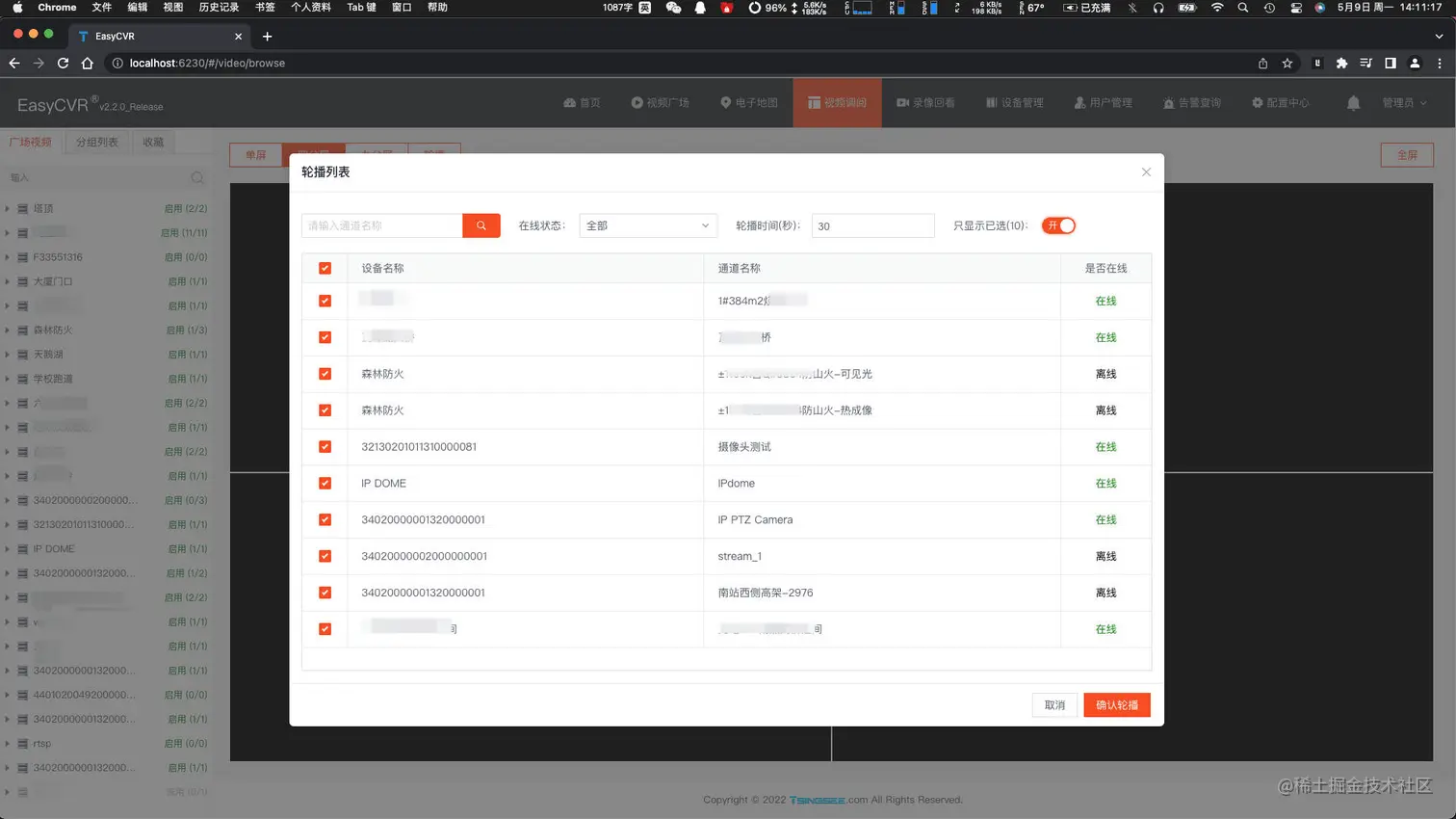The width and height of the screenshot is (1456, 819).
Task: Open 电子地图 map pin navigation item
Action: [748, 103]
